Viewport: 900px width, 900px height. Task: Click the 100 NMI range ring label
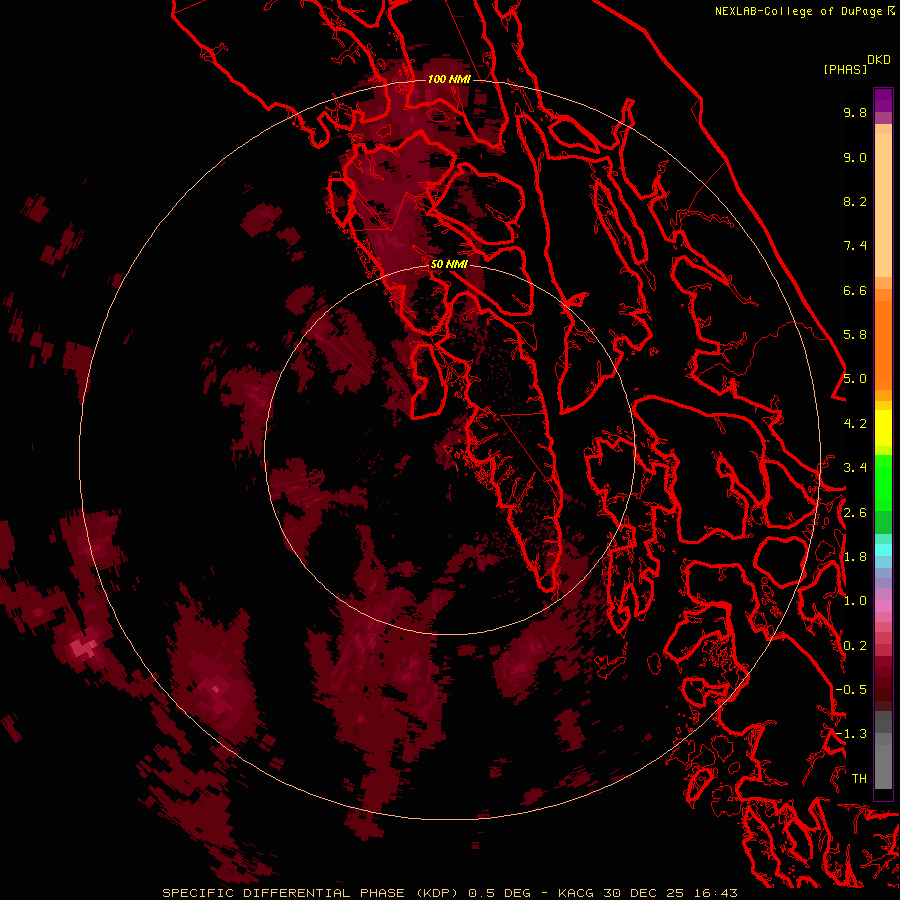pos(449,79)
